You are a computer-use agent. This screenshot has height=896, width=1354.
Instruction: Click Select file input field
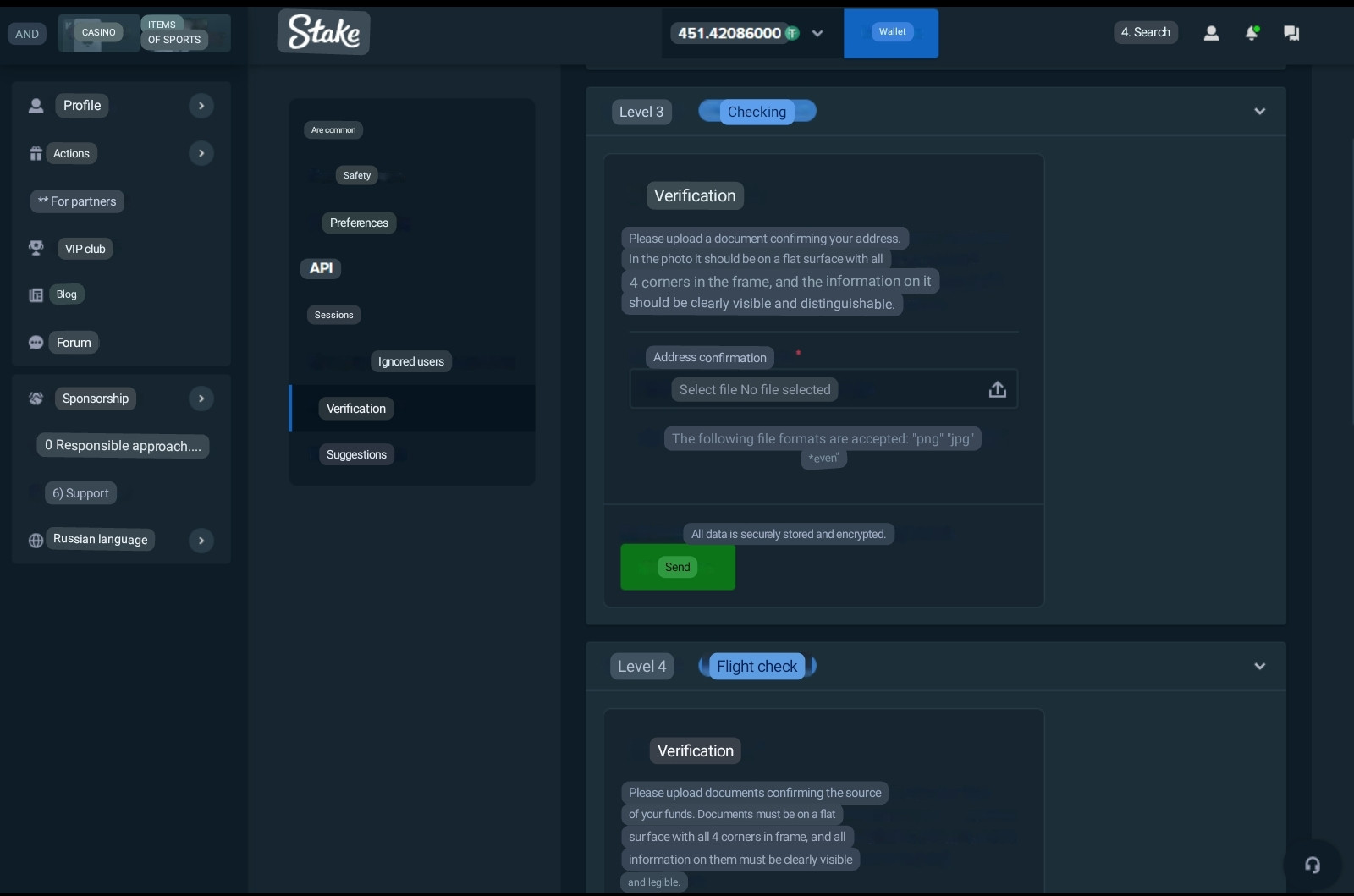pos(823,389)
